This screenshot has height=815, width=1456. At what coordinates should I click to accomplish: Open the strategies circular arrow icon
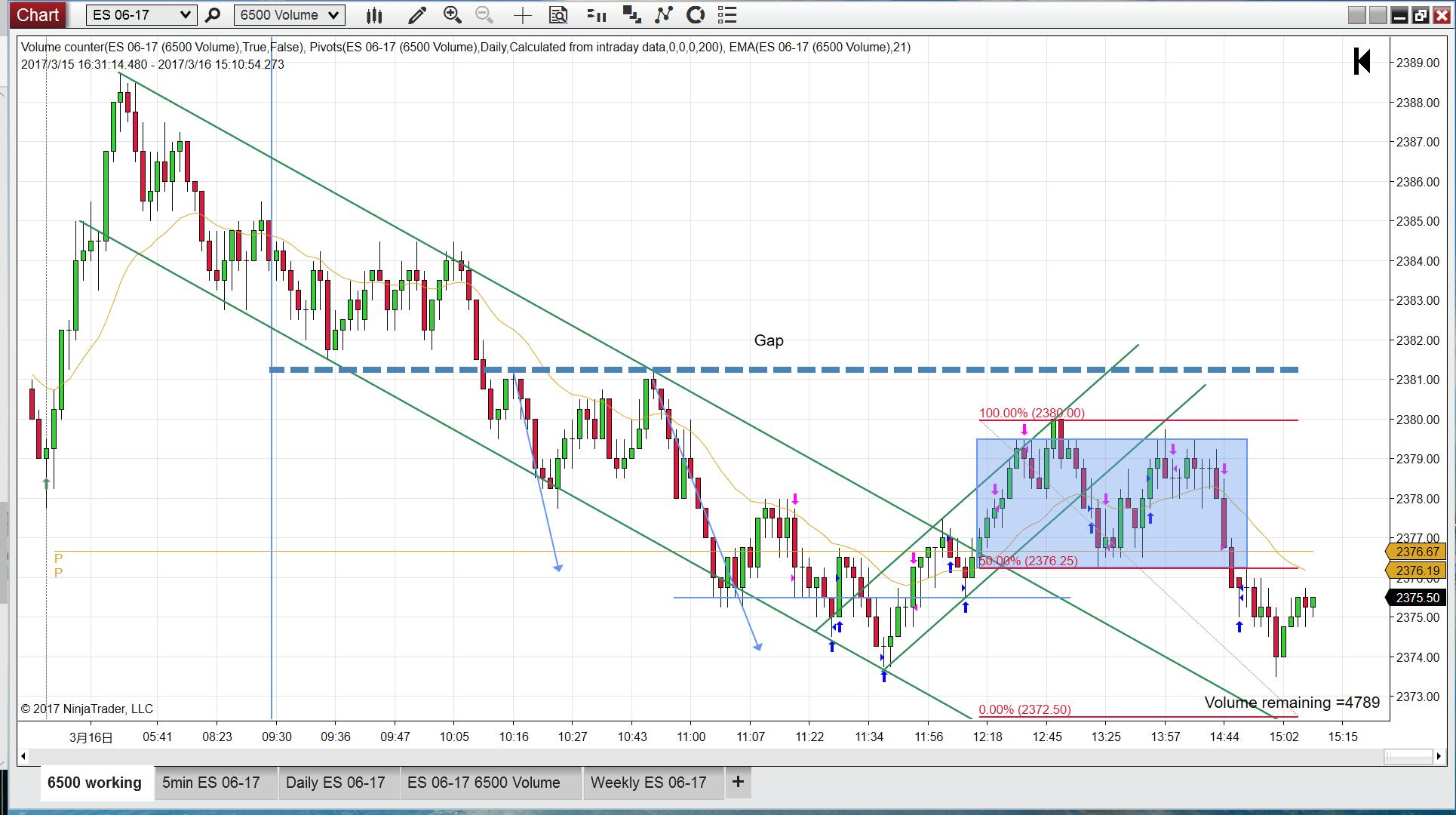point(696,14)
